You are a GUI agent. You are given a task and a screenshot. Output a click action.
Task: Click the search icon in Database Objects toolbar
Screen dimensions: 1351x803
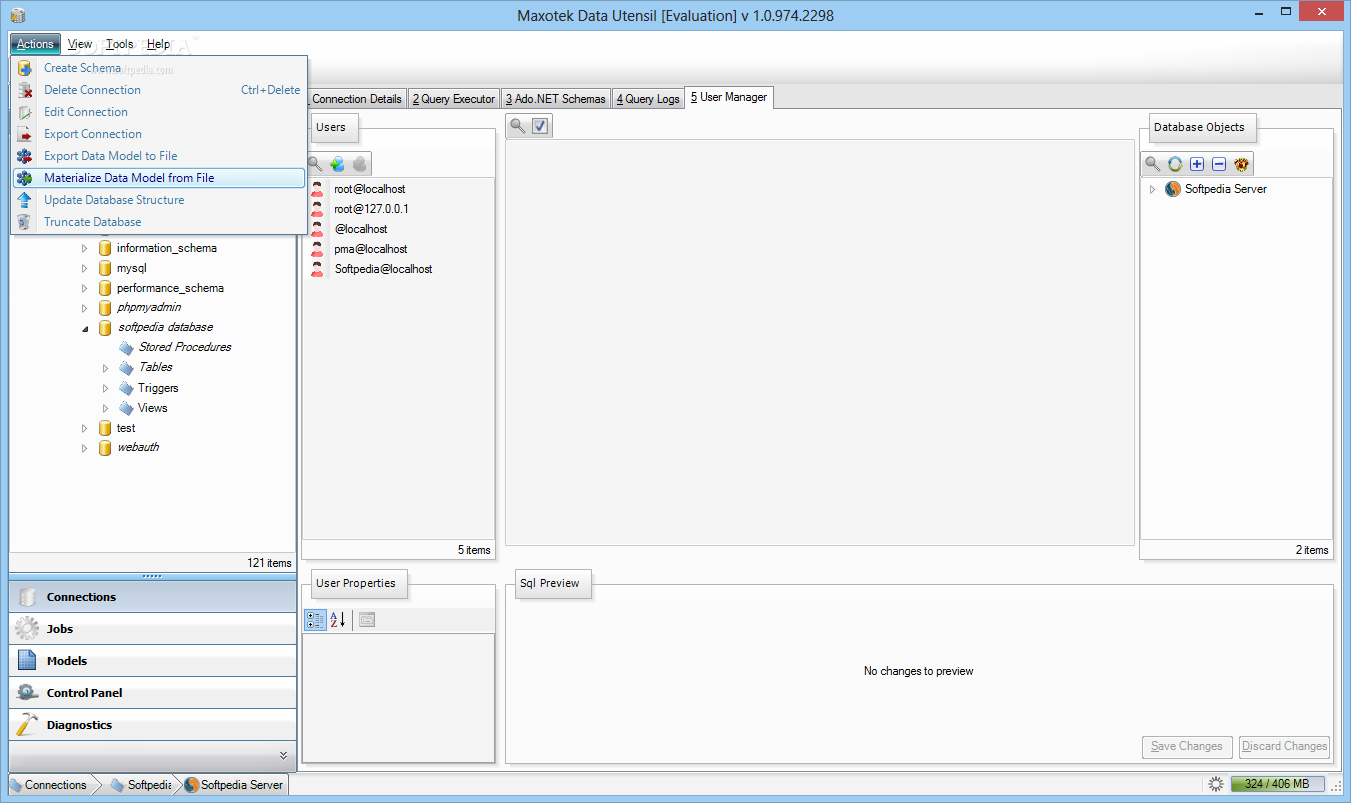pyautogui.click(x=1153, y=164)
